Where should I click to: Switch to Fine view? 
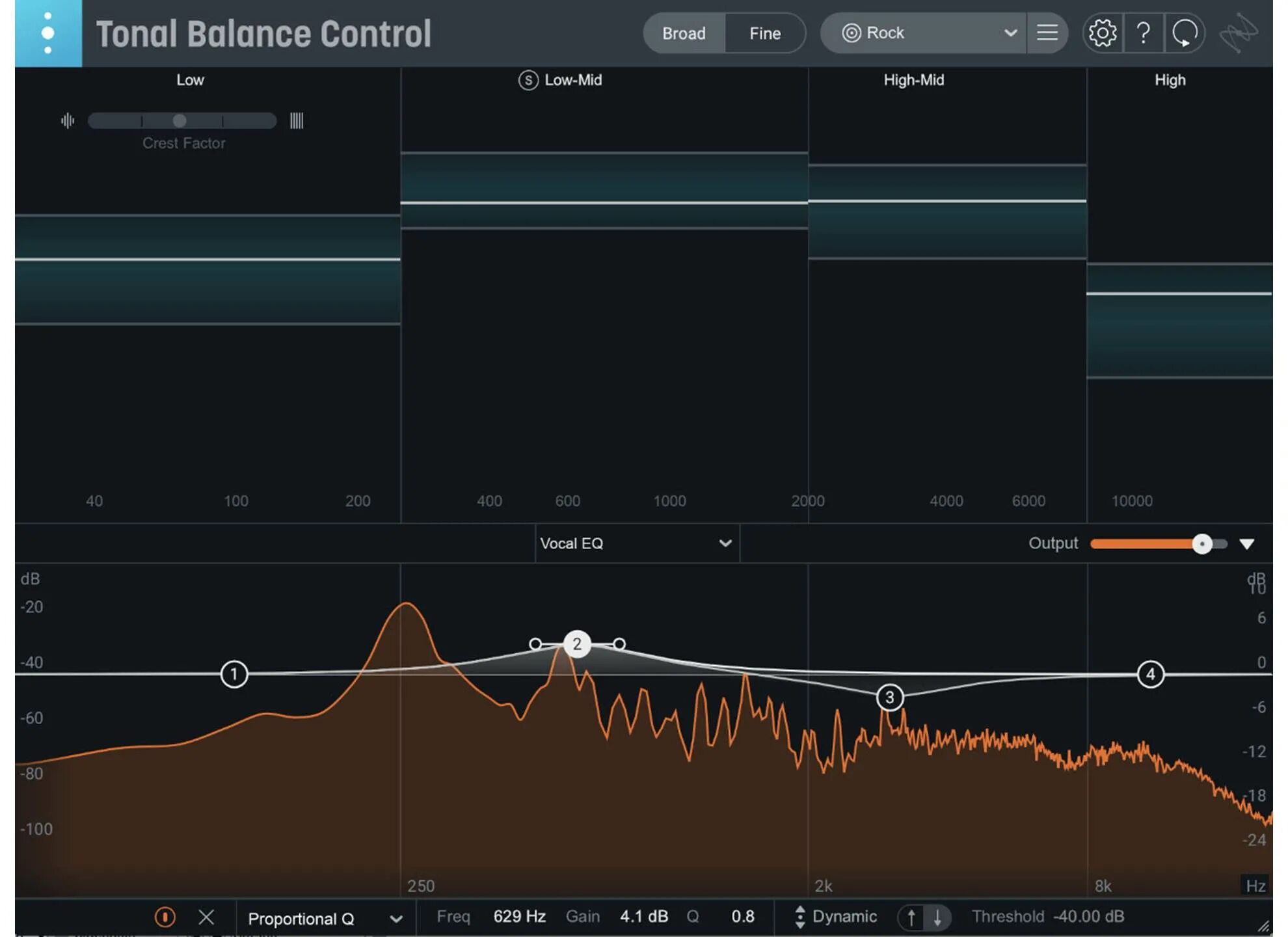coord(765,33)
